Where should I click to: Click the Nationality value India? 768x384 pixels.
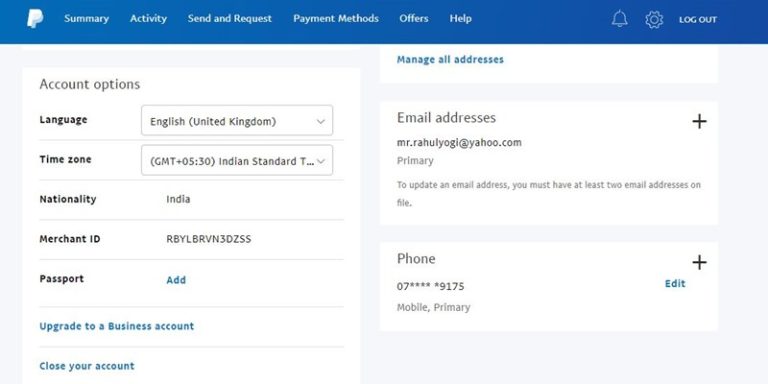click(x=178, y=199)
